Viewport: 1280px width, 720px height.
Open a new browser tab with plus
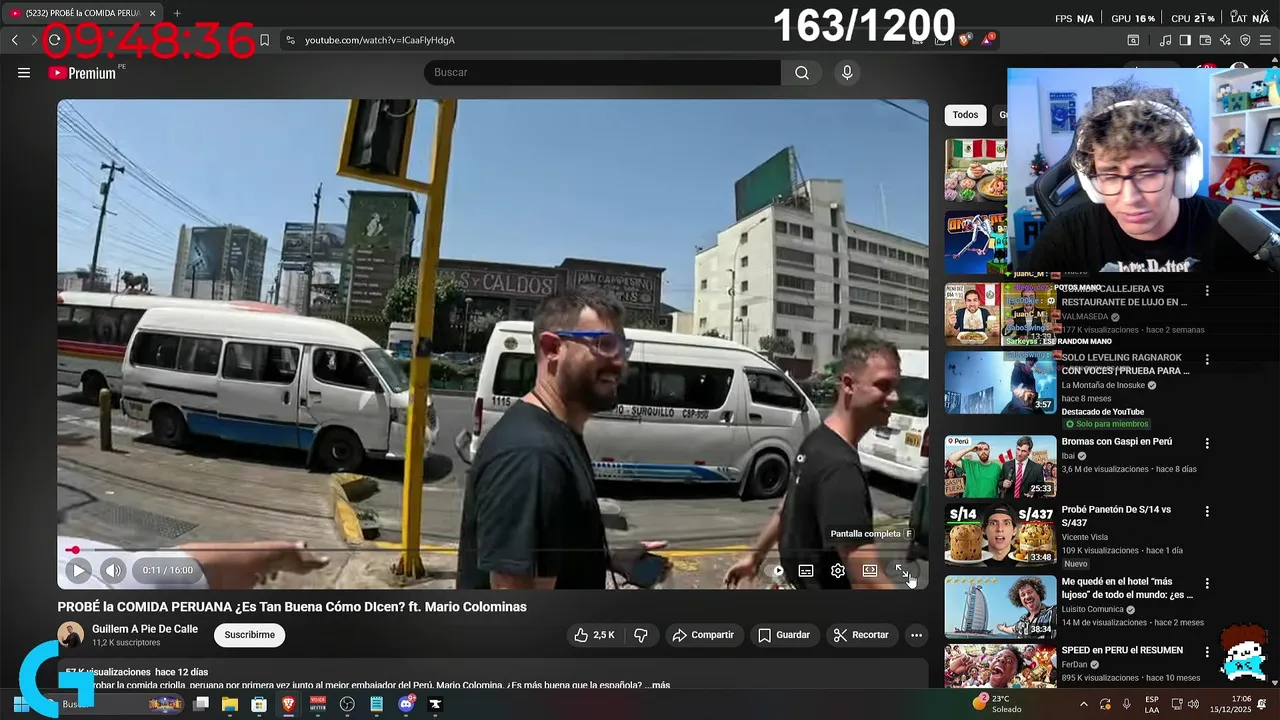click(177, 13)
